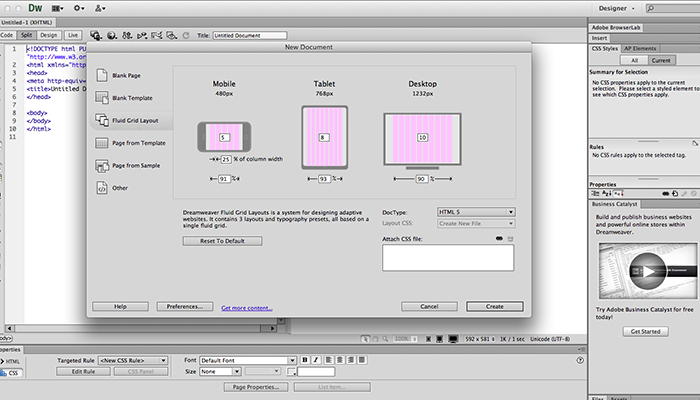Select the Page from Template icon

[x=102, y=143]
